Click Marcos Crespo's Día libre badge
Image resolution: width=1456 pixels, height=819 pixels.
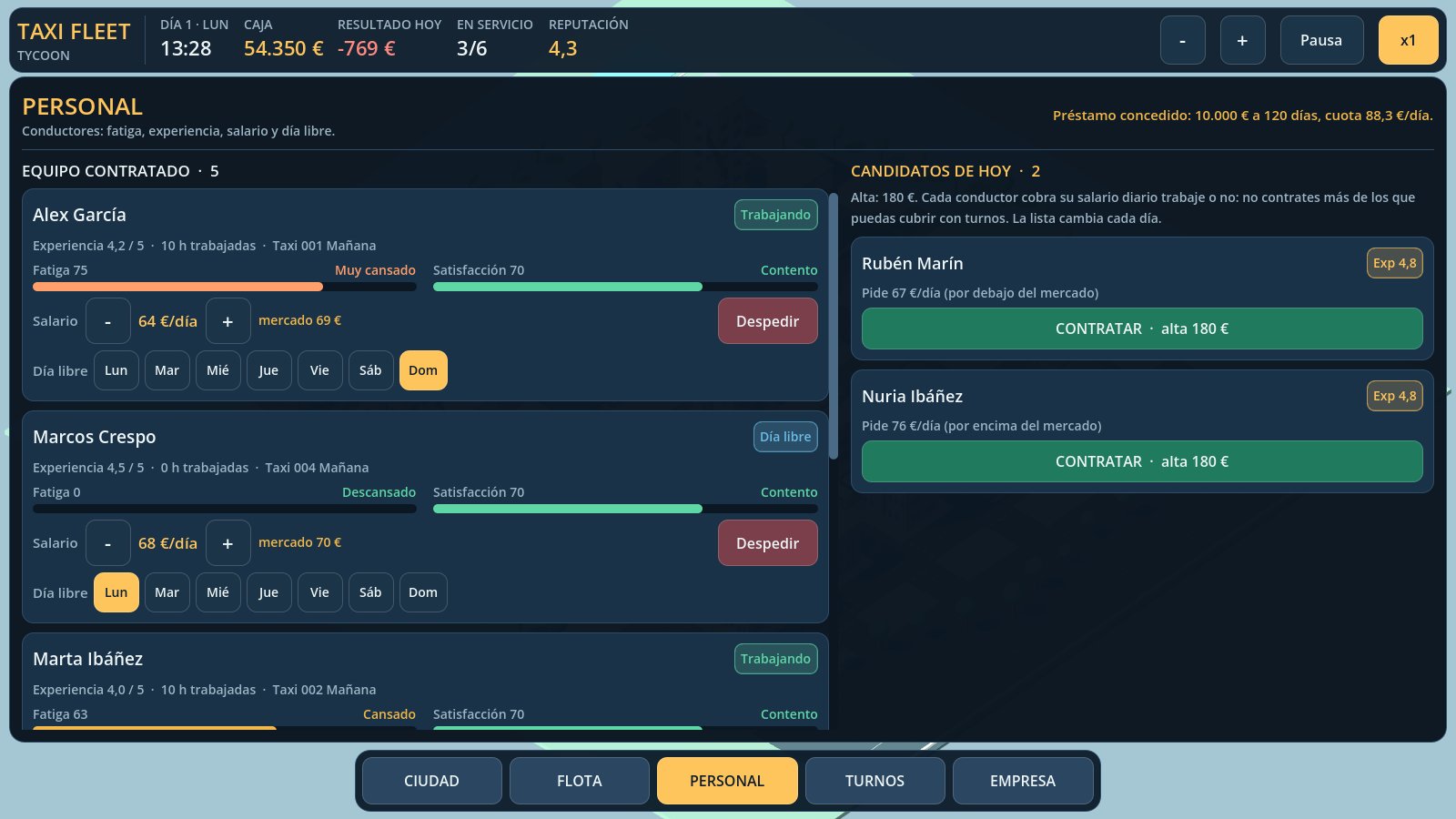(x=785, y=437)
